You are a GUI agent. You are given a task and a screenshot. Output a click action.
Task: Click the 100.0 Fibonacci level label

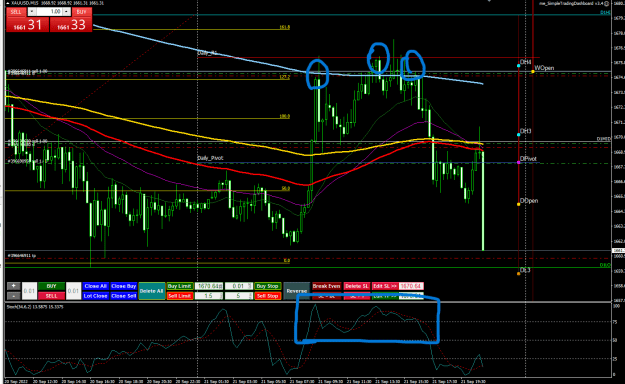tap(285, 116)
